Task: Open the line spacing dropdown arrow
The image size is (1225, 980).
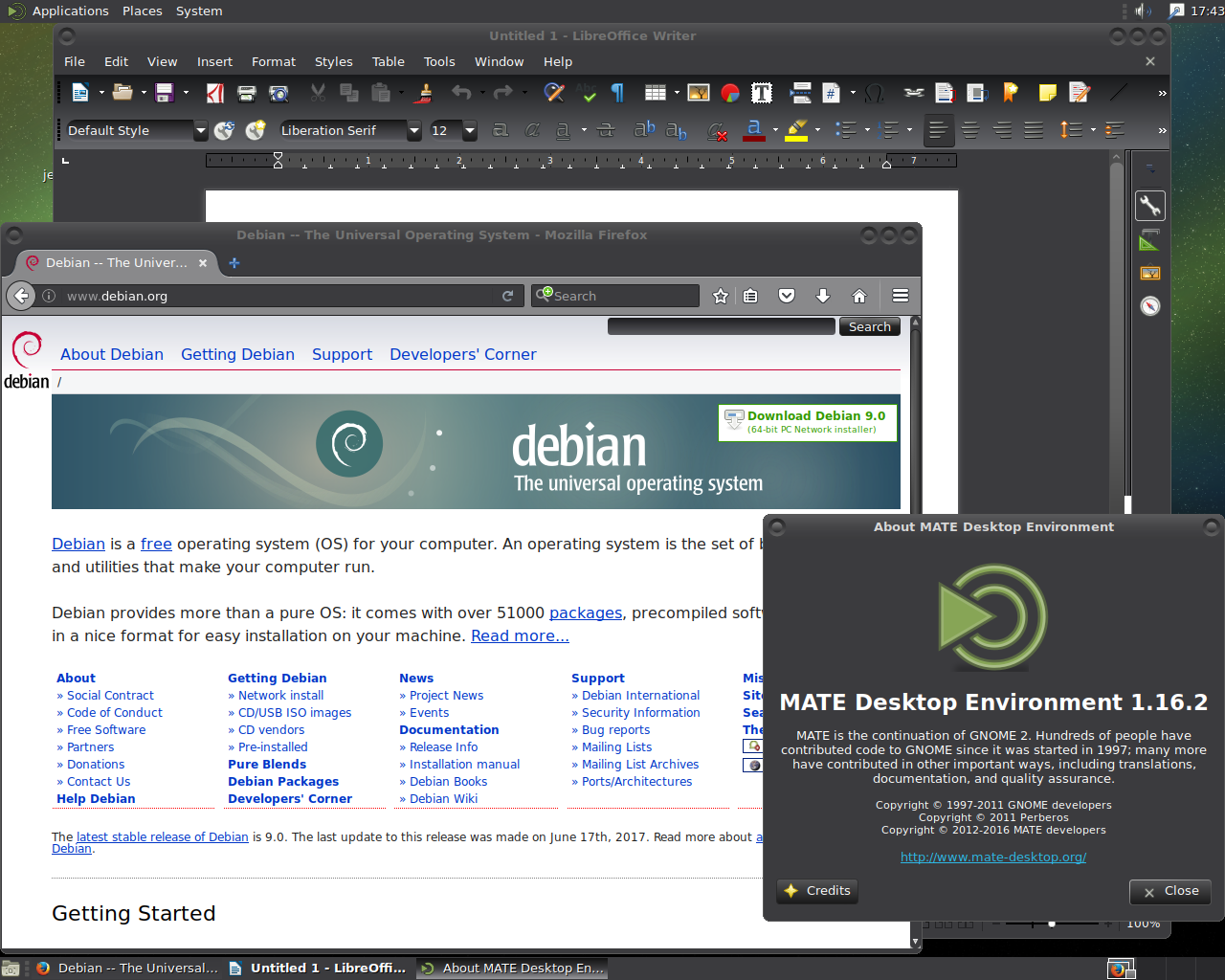Action: pos(1092,130)
